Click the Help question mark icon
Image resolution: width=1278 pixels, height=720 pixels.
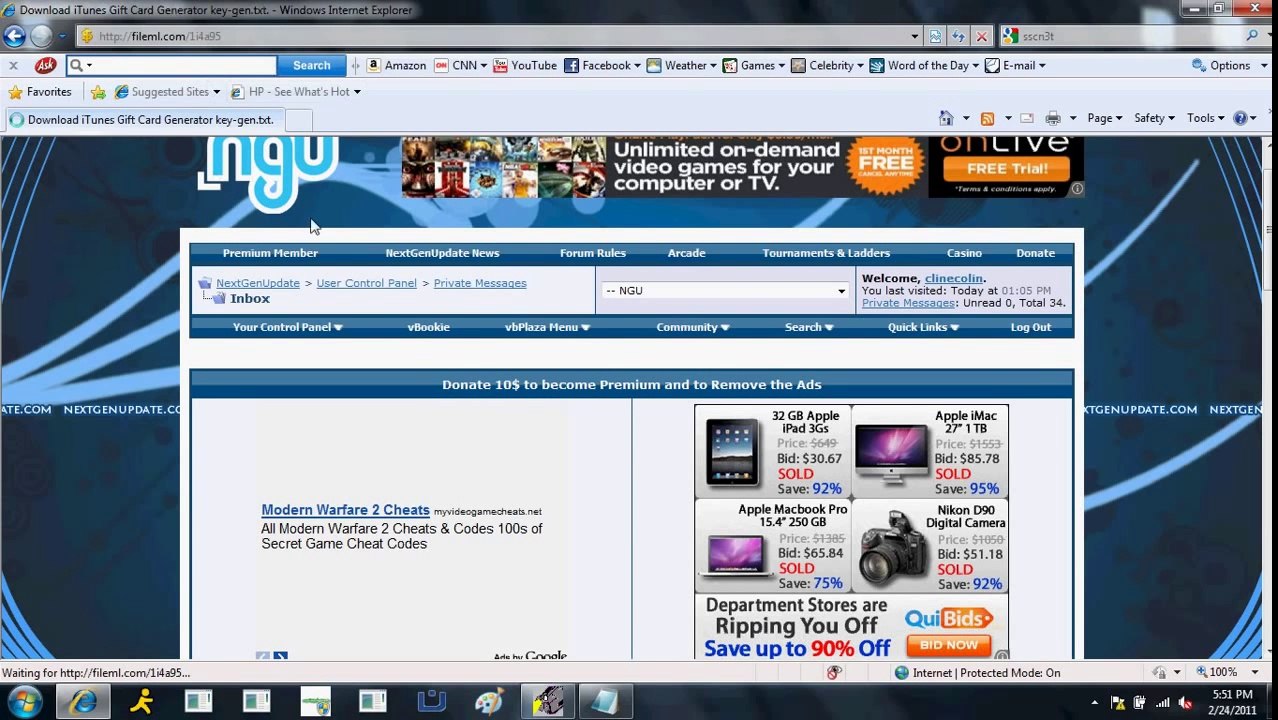(1240, 118)
